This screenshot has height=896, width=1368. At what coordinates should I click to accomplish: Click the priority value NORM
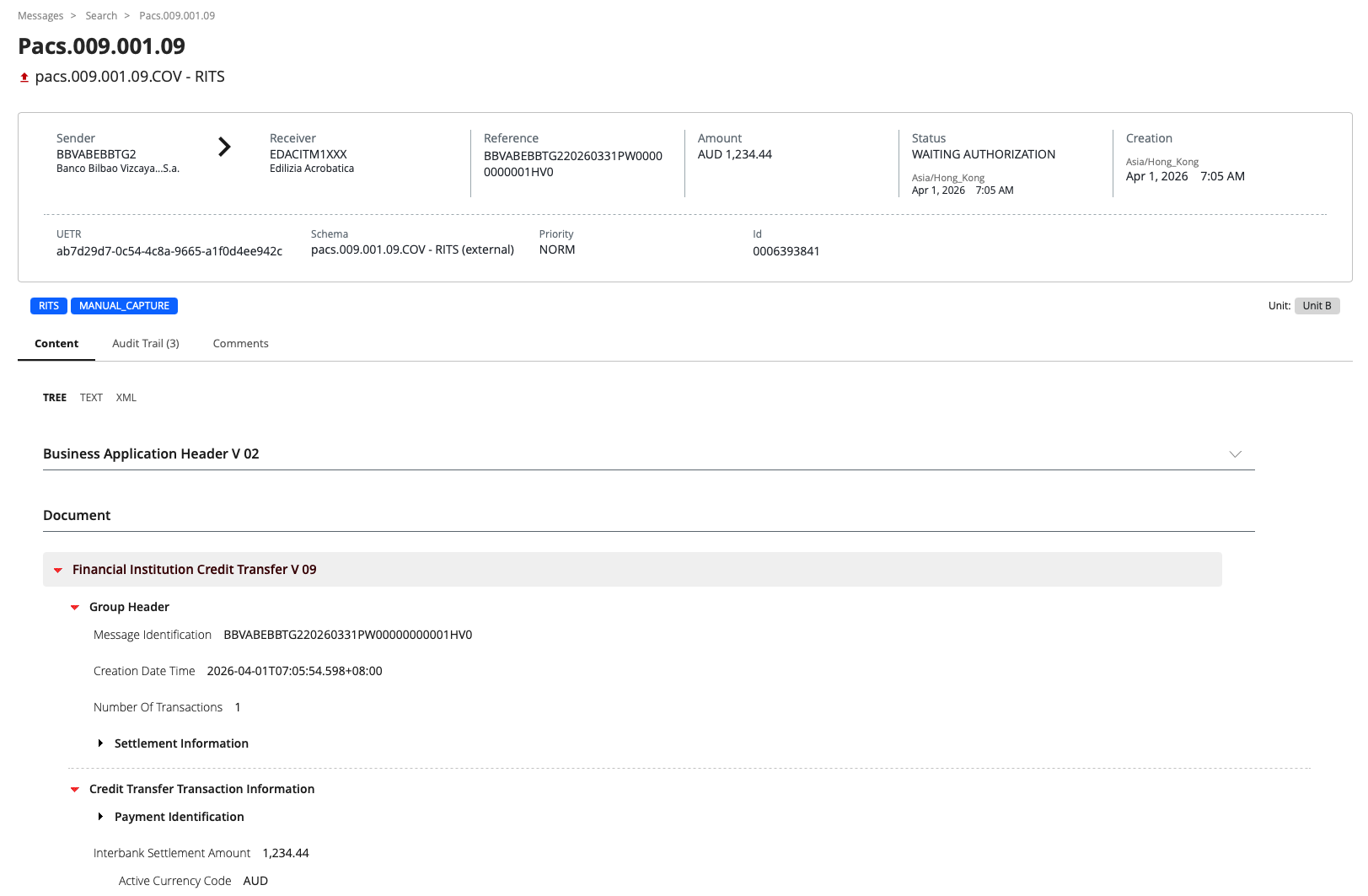[557, 249]
